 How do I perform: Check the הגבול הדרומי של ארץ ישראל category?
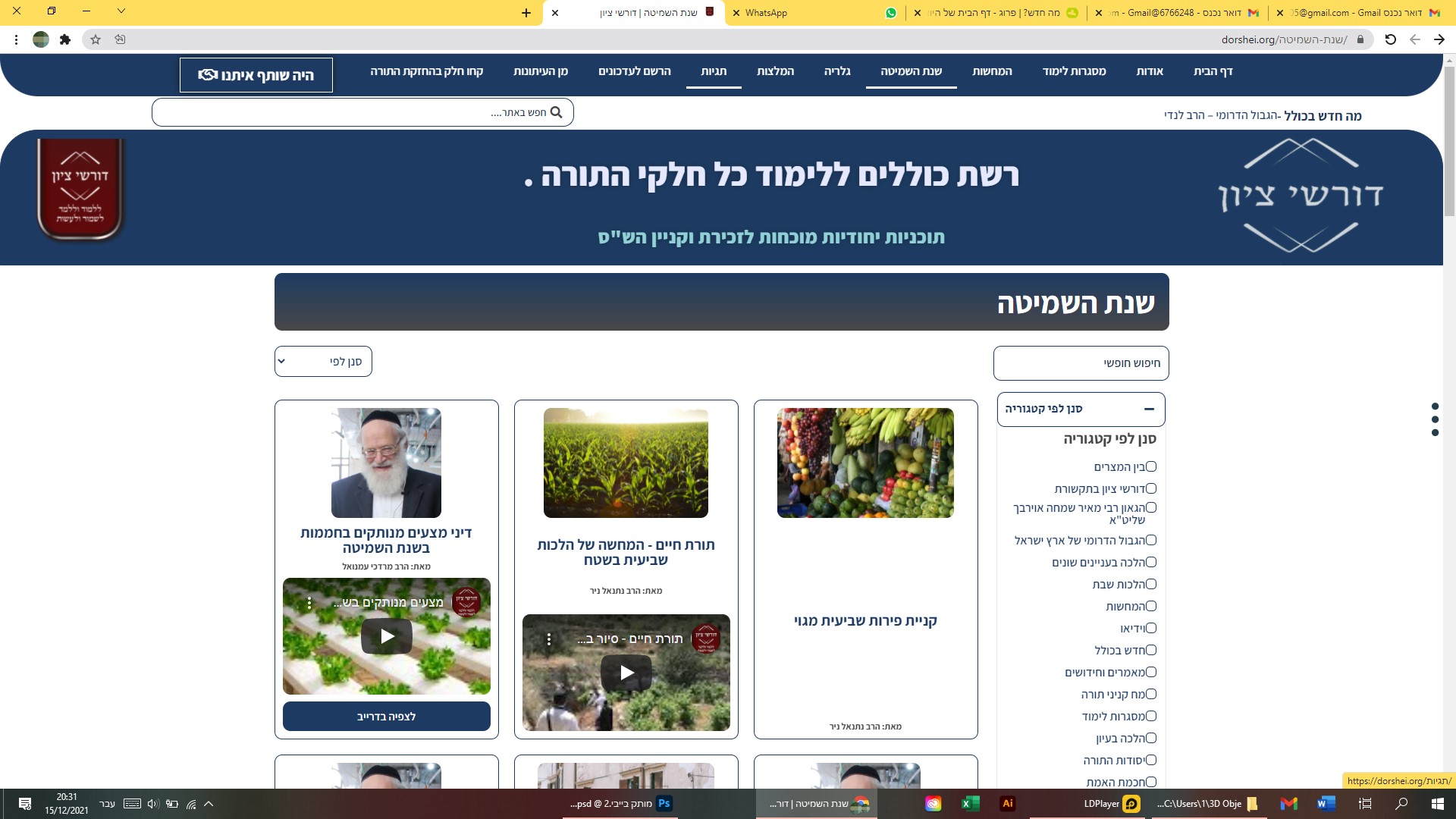click(x=1151, y=541)
